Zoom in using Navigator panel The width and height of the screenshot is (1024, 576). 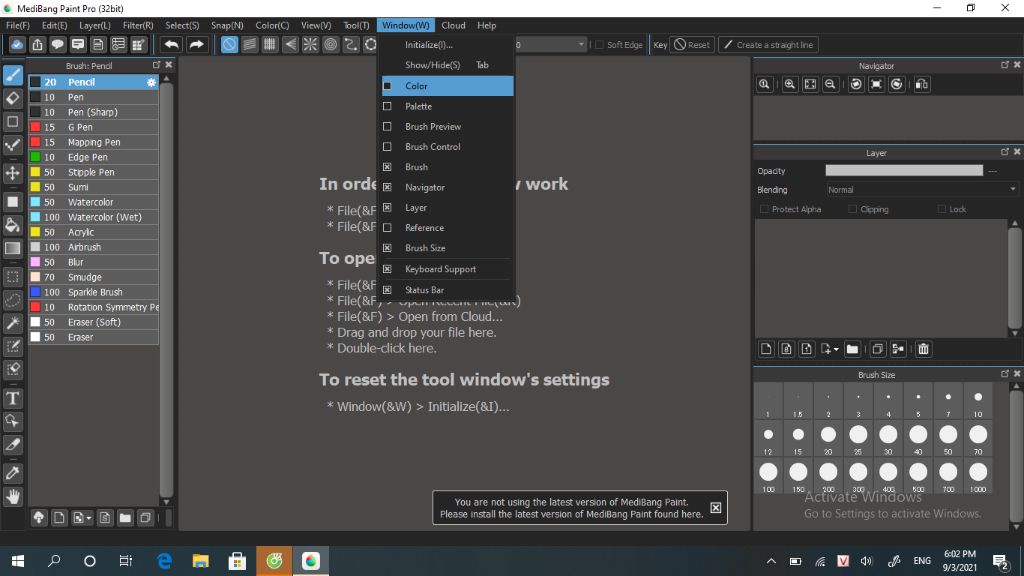tap(790, 84)
